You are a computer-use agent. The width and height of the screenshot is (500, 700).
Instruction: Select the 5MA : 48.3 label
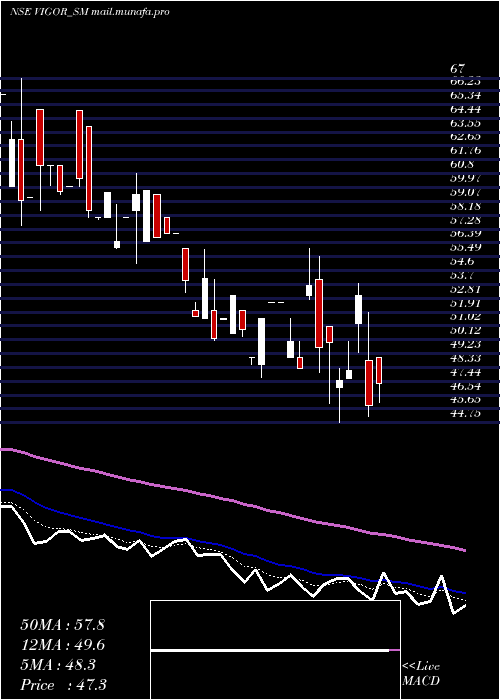pyautogui.click(x=58, y=665)
